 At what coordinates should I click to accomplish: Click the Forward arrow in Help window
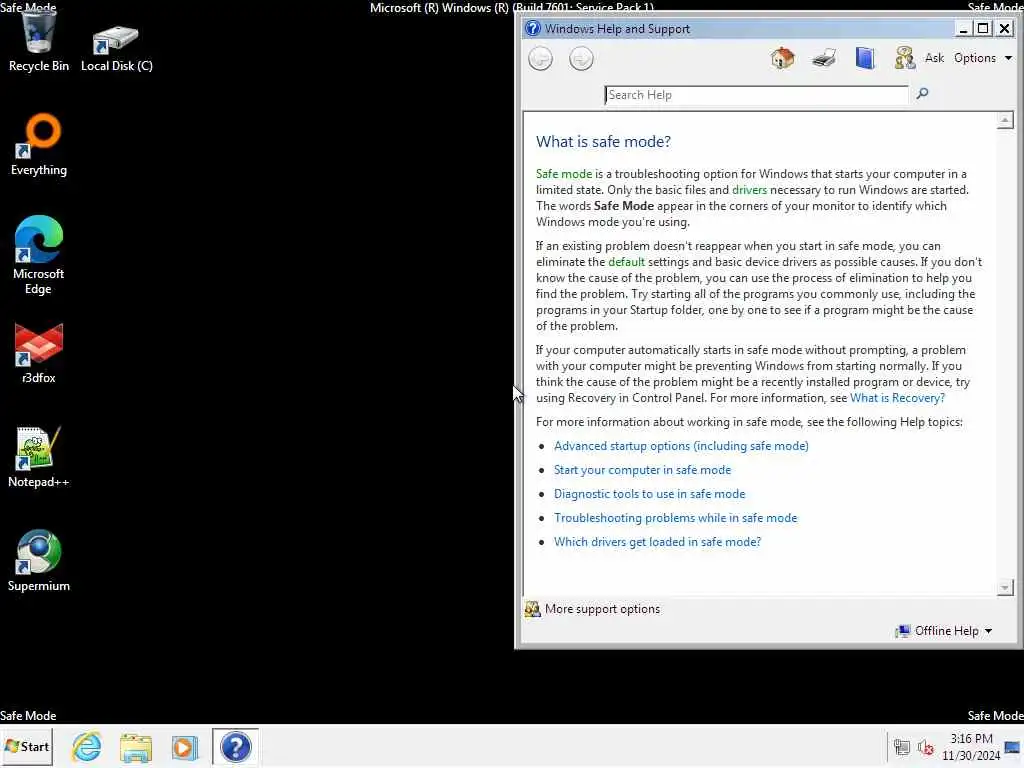click(x=581, y=59)
